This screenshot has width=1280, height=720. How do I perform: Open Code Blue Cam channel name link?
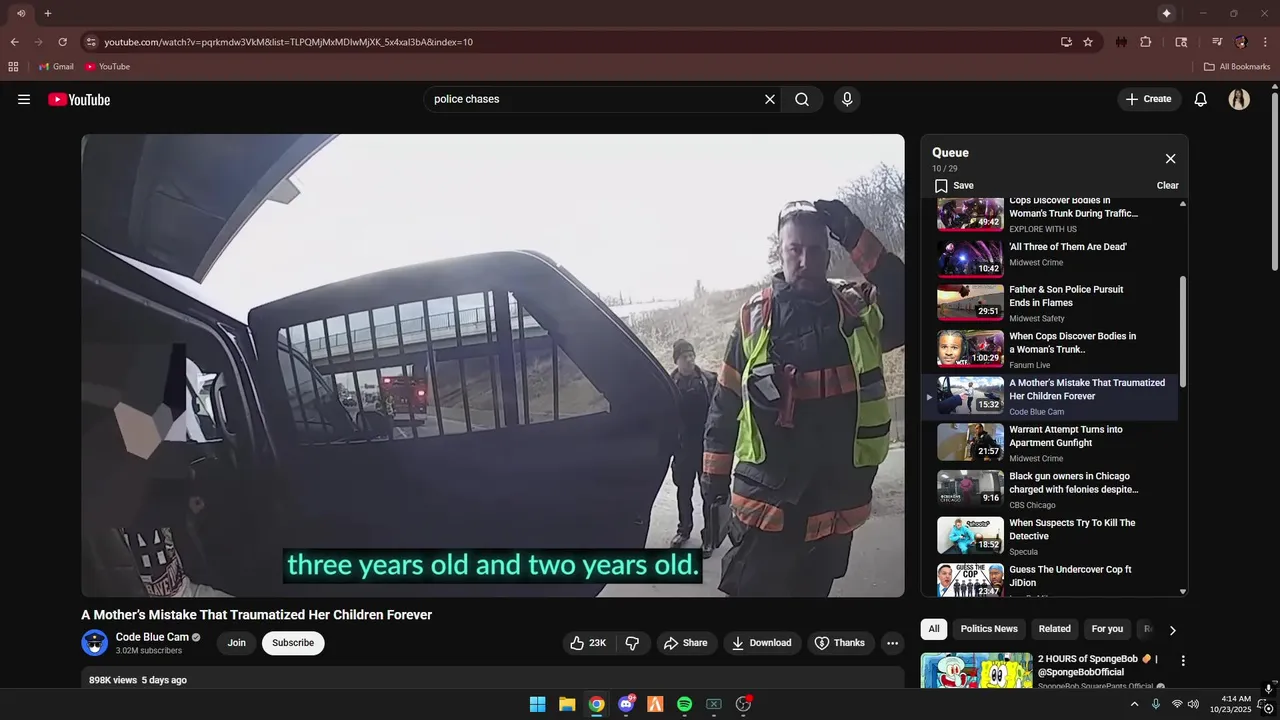click(x=152, y=637)
